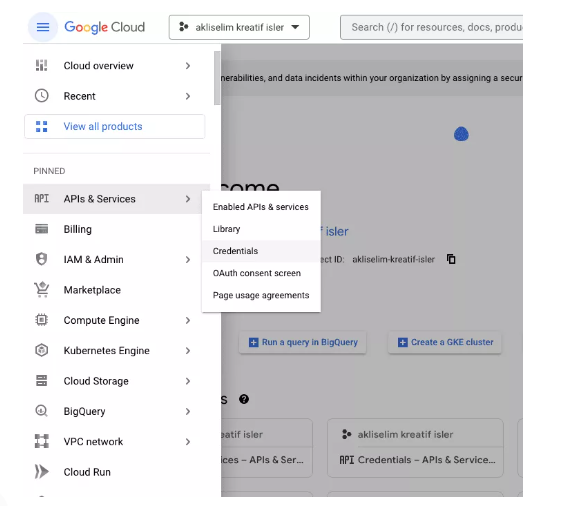Expand the Recent submenu chevron
561x506 pixels.
[x=188, y=96]
